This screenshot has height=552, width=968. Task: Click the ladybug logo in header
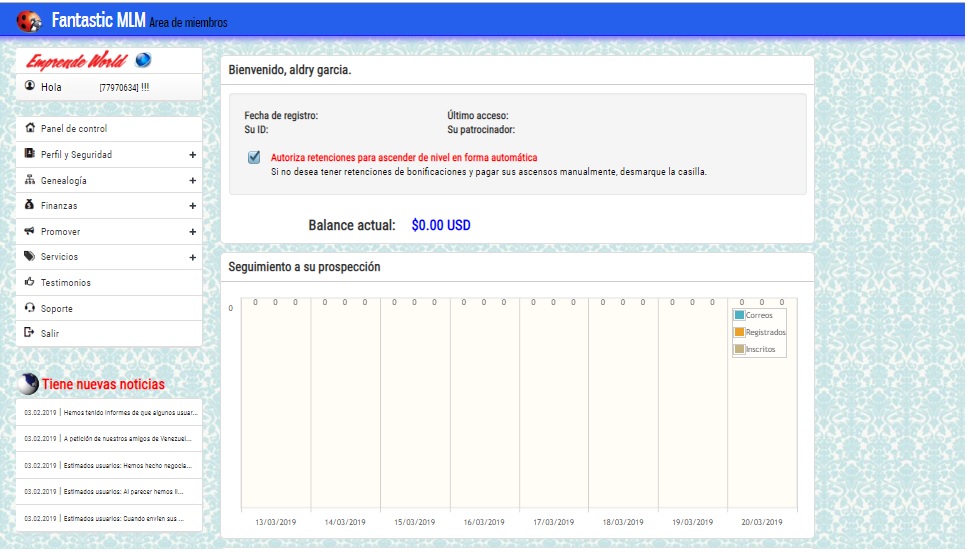click(x=29, y=20)
